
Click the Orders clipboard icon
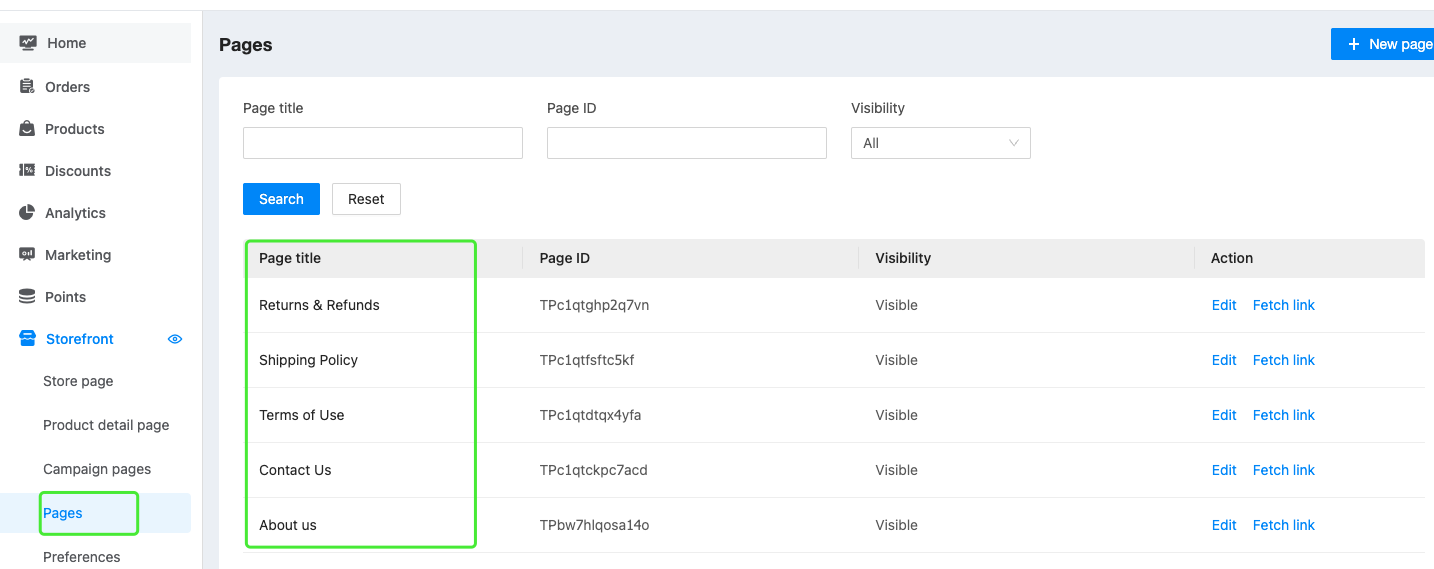pos(28,87)
